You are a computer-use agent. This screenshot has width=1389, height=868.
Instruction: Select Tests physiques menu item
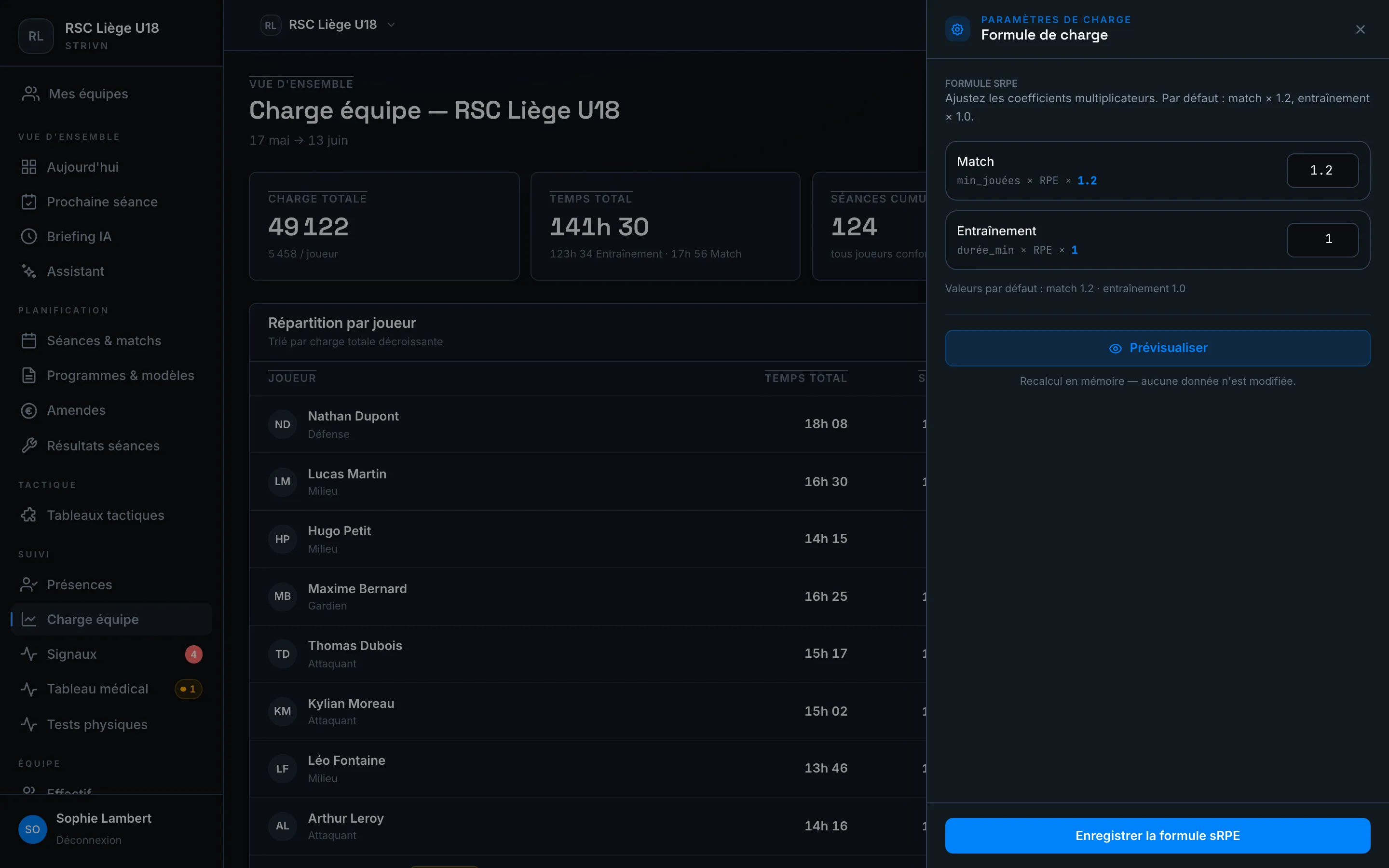tap(111, 724)
